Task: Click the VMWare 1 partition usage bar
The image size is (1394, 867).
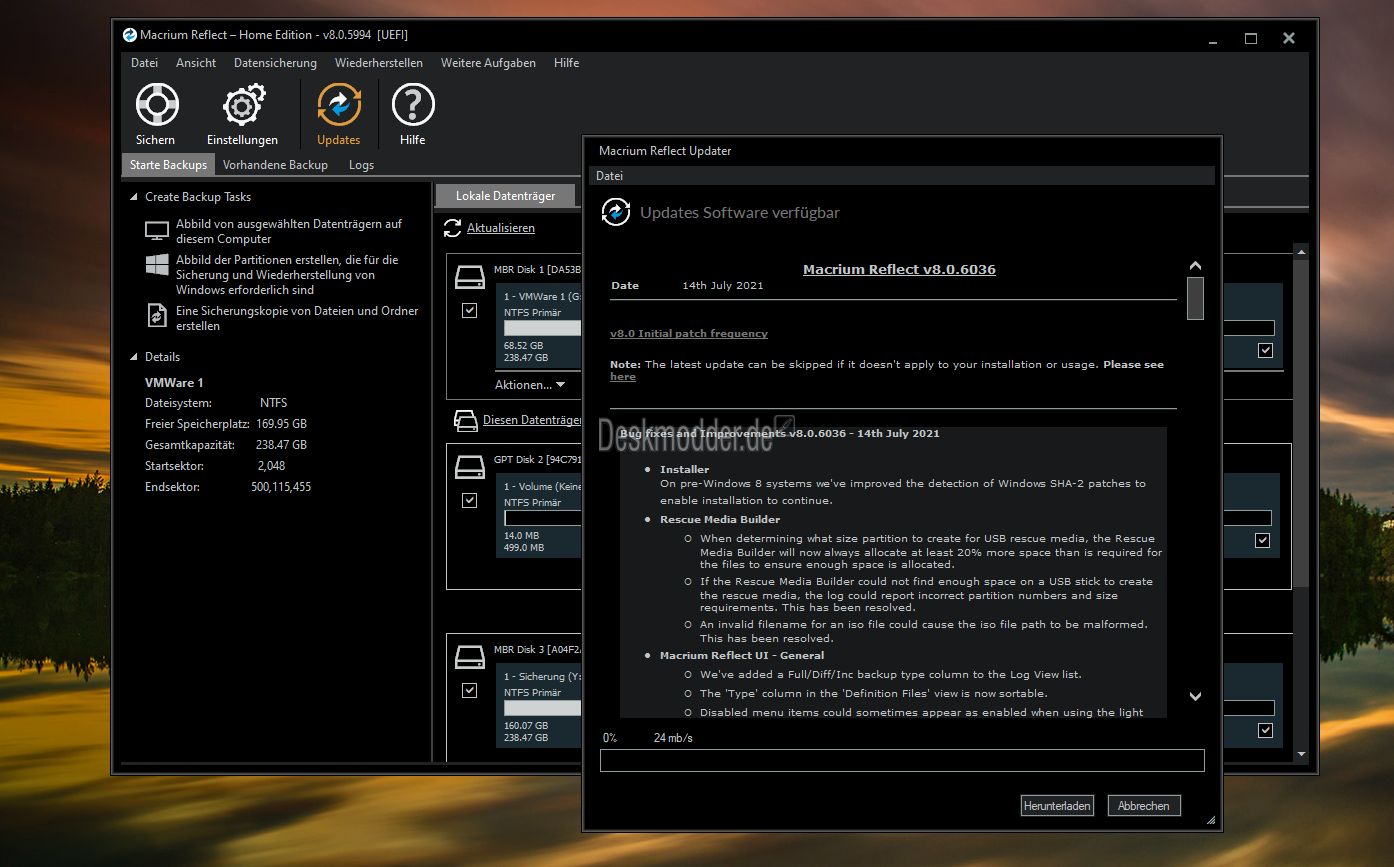Action: [x=543, y=328]
